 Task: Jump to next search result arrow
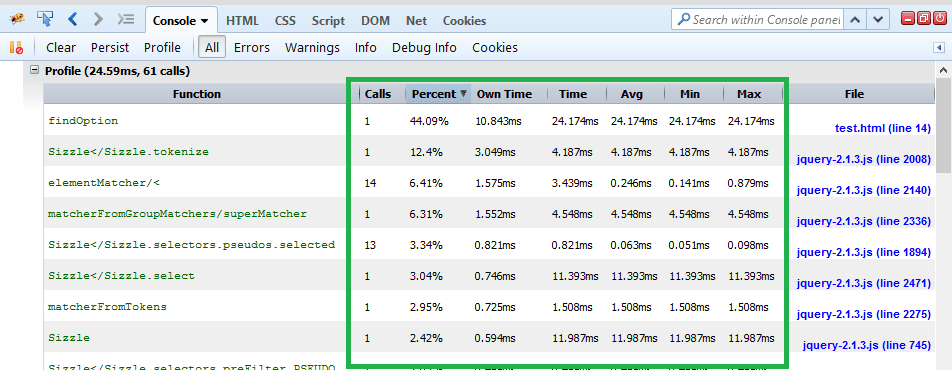(877, 19)
